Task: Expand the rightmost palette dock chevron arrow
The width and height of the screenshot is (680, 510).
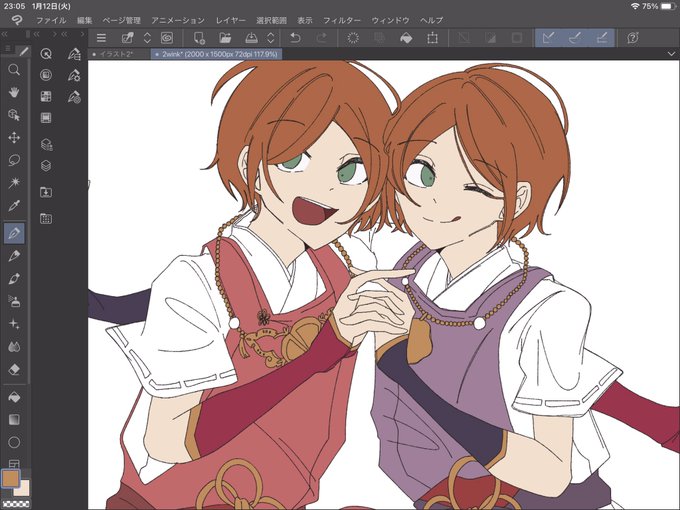Action: pos(82,34)
